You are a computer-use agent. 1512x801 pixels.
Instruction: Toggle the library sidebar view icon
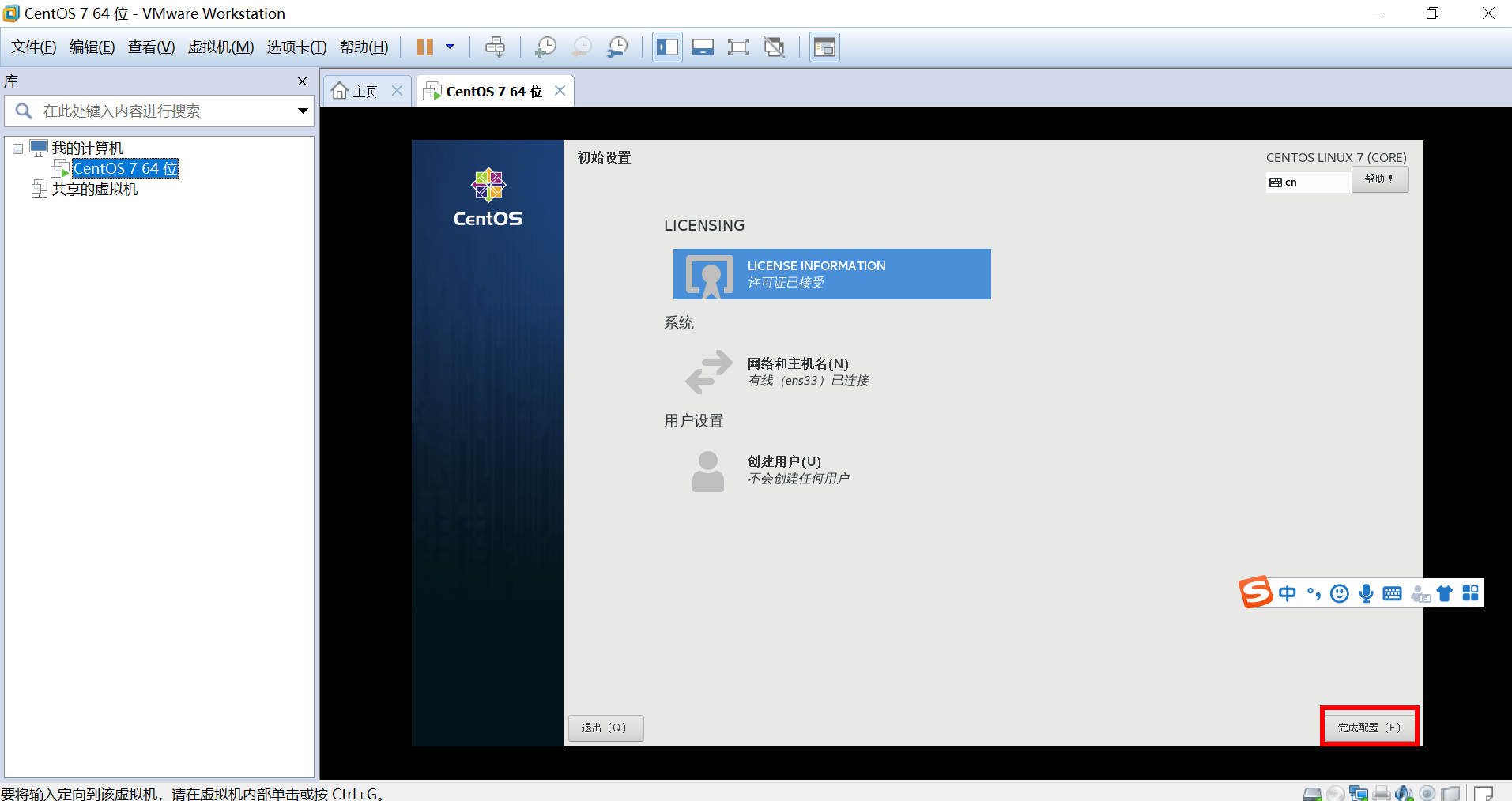click(x=667, y=47)
